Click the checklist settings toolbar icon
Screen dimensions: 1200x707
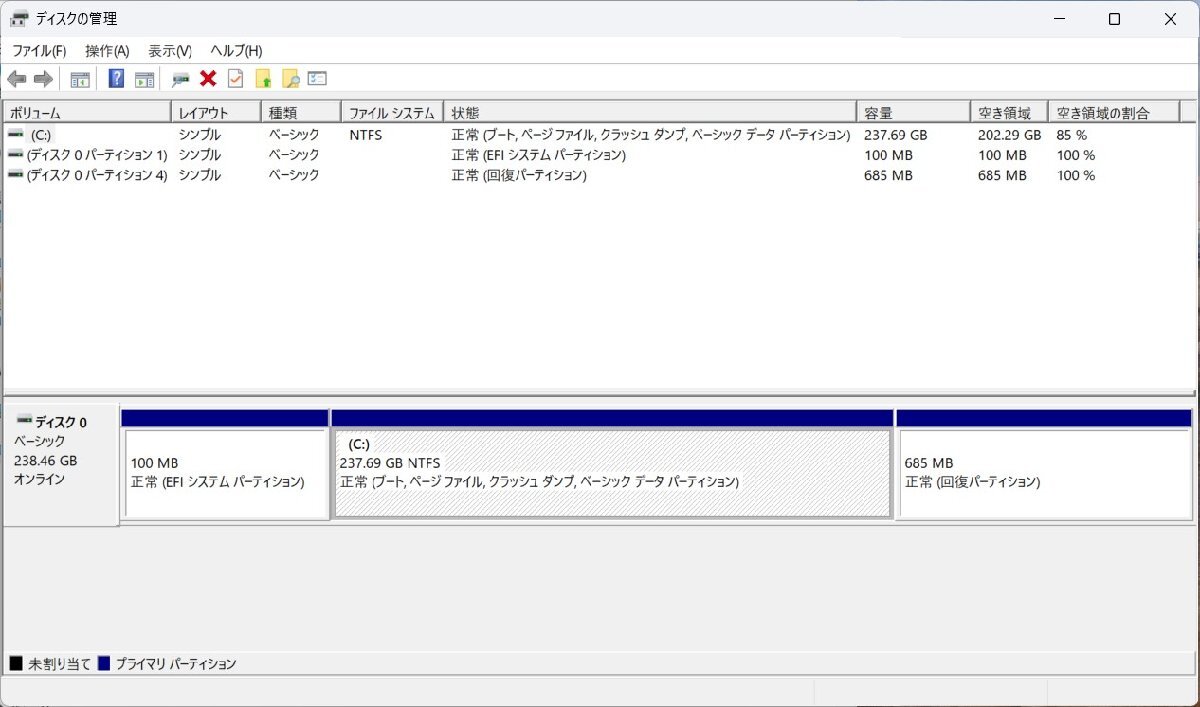[317, 79]
